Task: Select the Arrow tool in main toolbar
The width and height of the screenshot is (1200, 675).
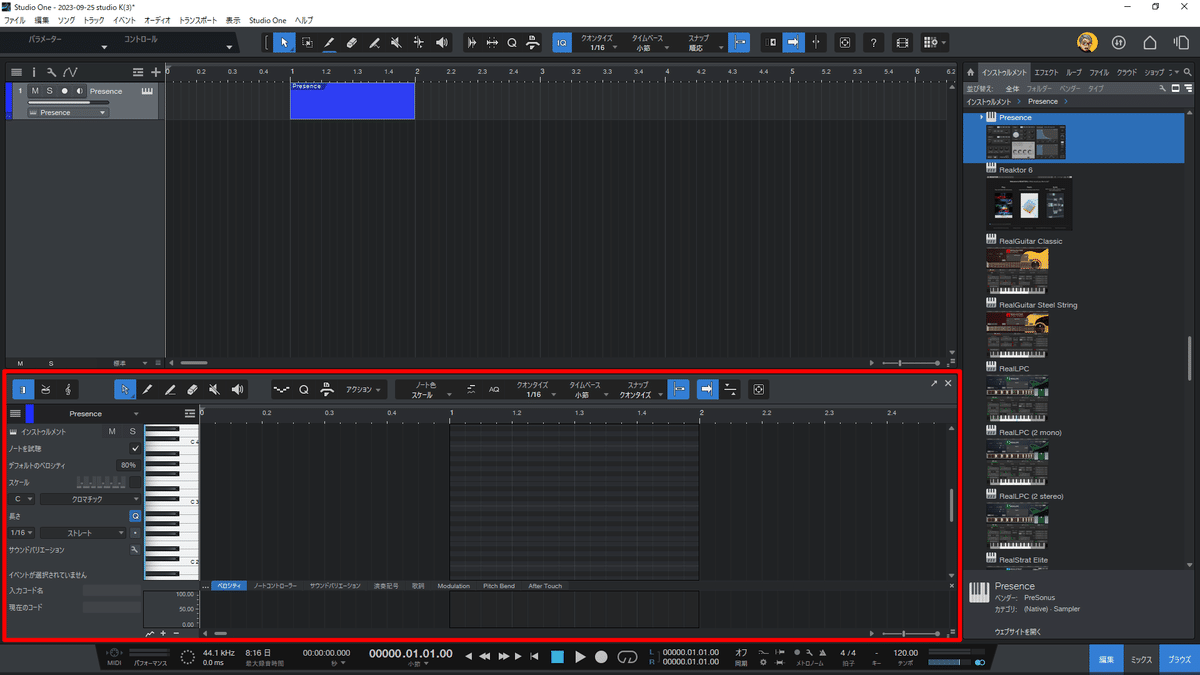Action: coord(284,43)
